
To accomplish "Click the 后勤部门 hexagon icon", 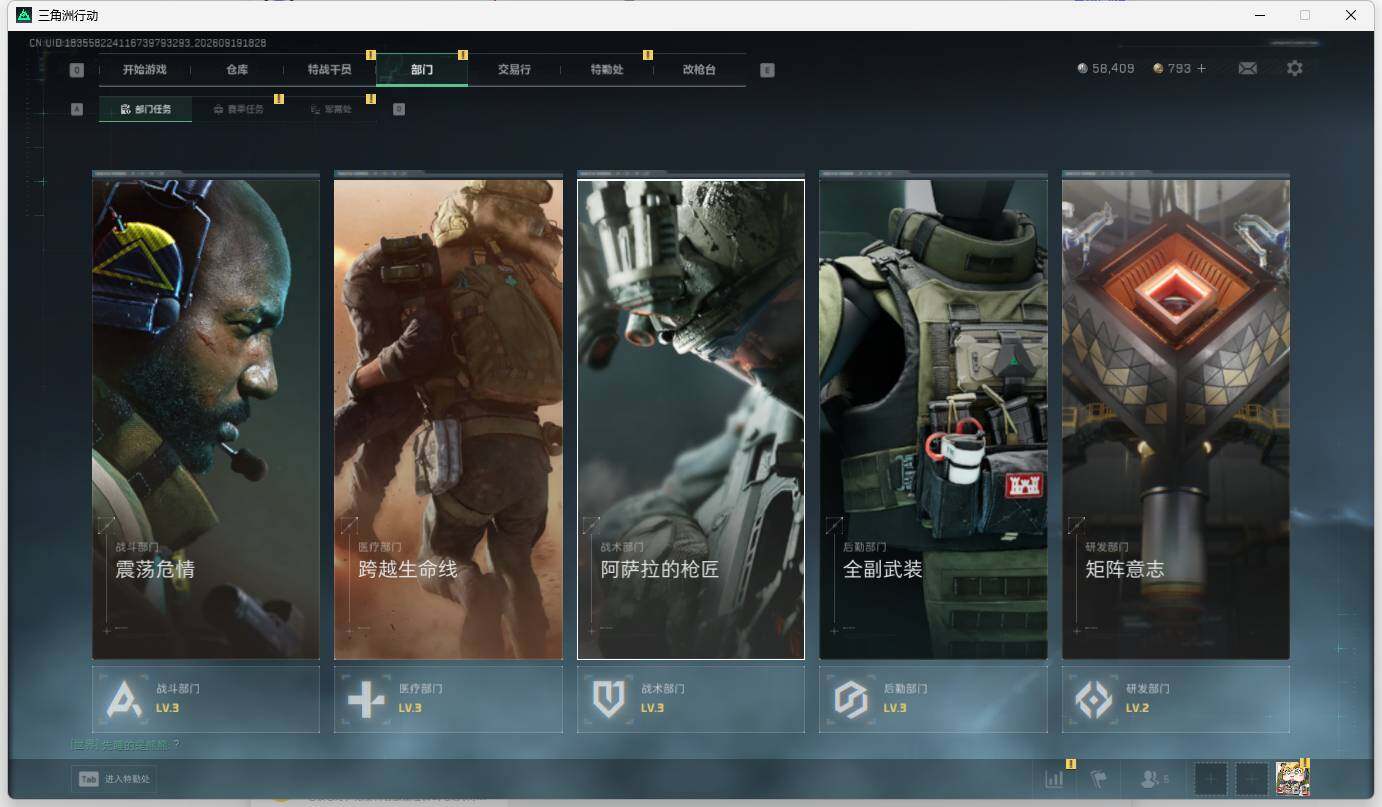I will coord(851,699).
